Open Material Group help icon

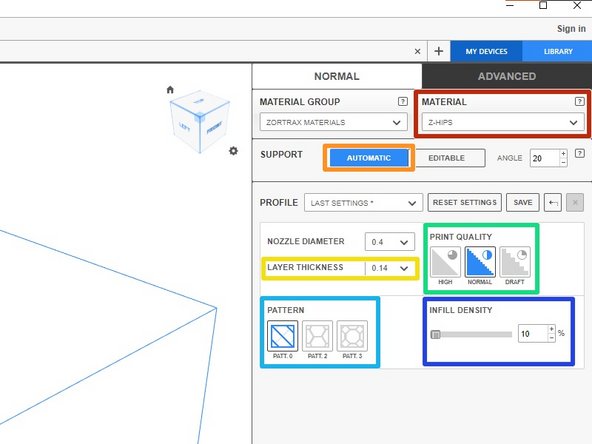pos(402,101)
